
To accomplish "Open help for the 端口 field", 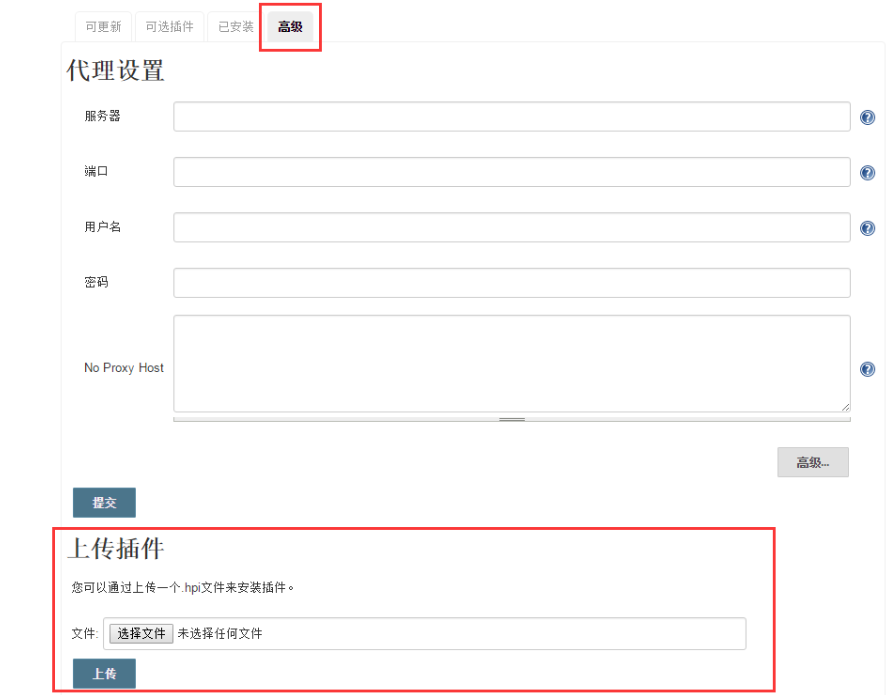I will [867, 172].
